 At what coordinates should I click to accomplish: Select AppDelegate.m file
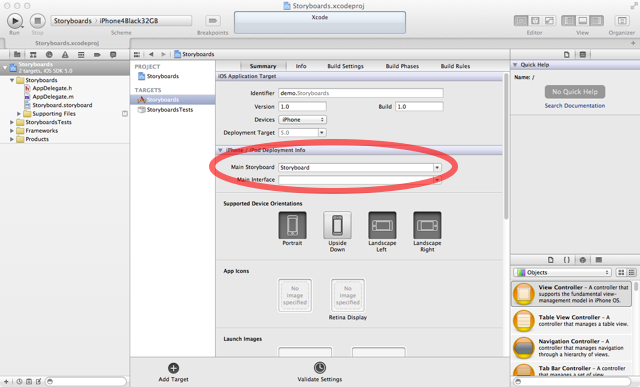point(53,97)
